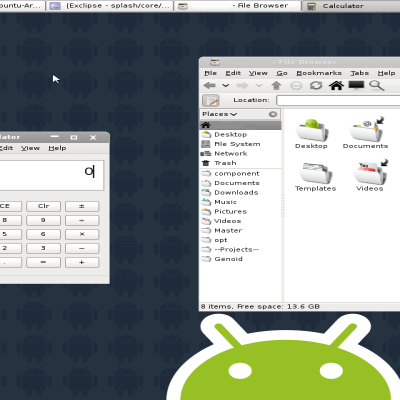Click the Clr button in Calculator

[44, 206]
